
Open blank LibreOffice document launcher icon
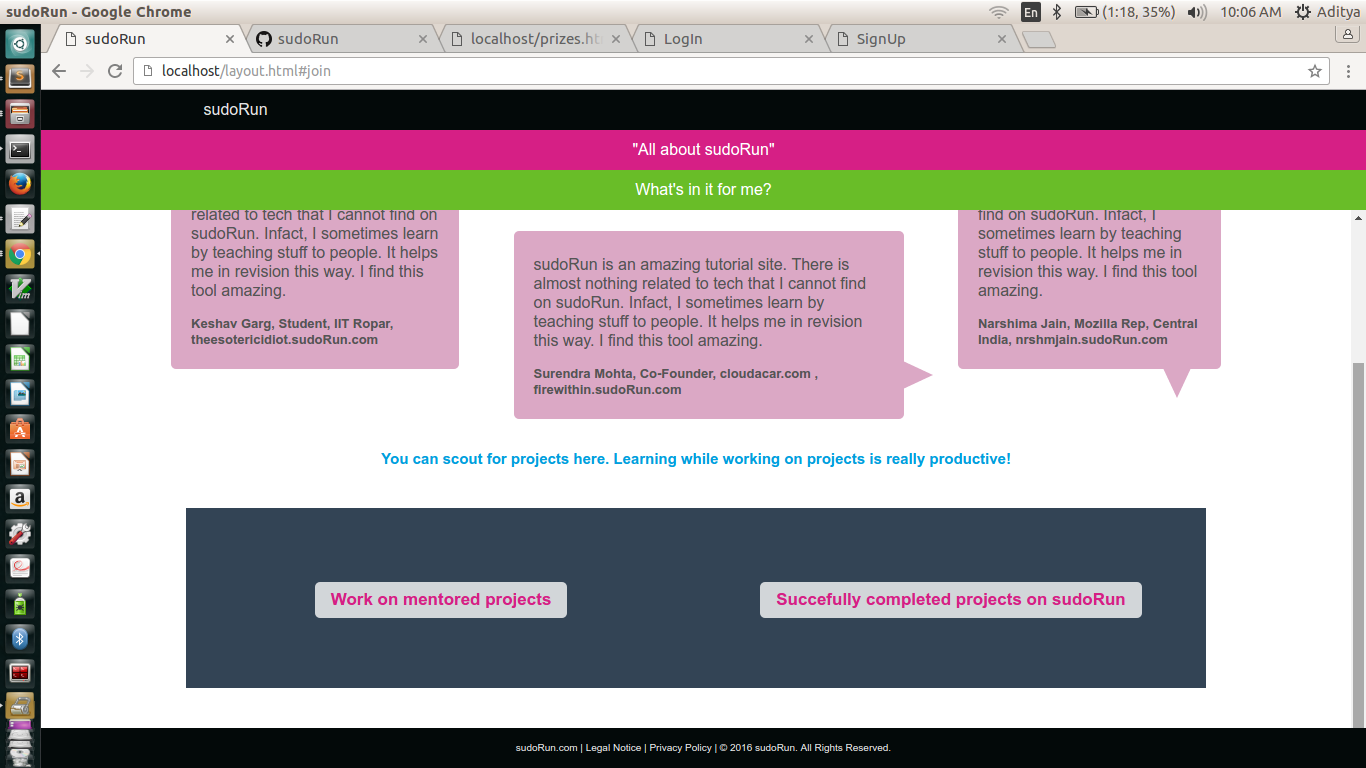[x=20, y=324]
